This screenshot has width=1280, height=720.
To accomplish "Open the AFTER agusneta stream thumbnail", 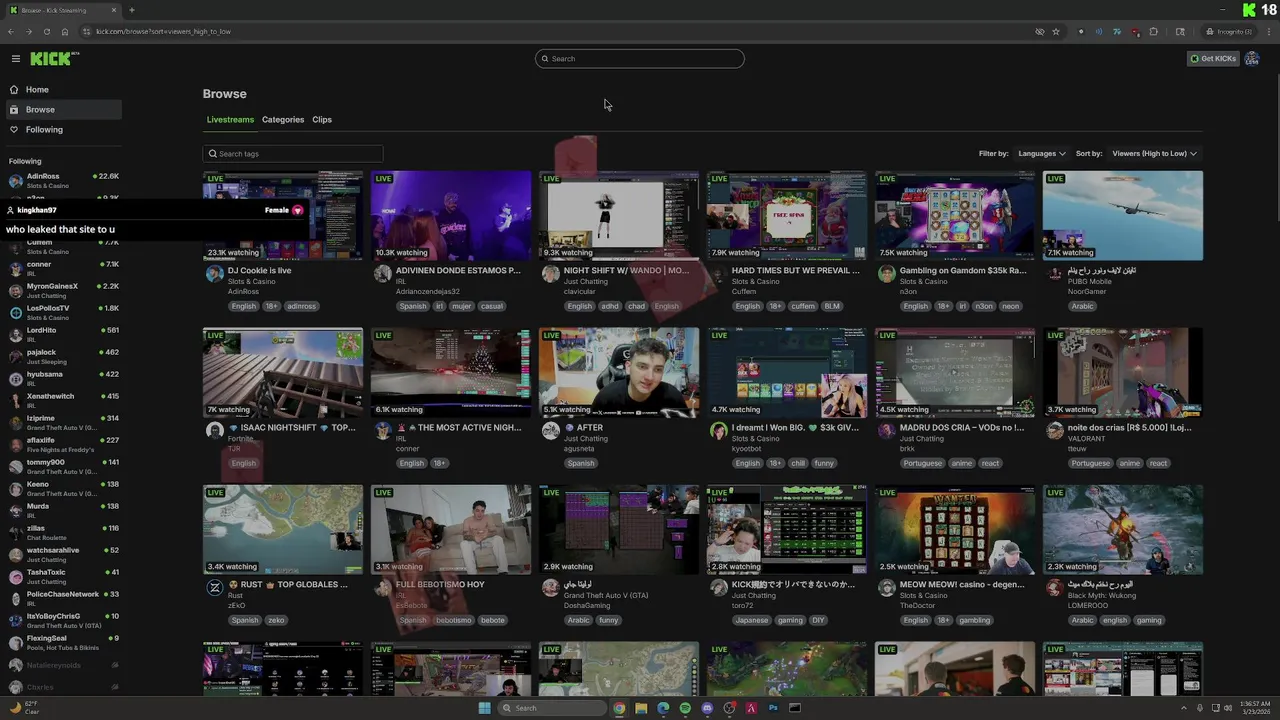I will tap(619, 373).
